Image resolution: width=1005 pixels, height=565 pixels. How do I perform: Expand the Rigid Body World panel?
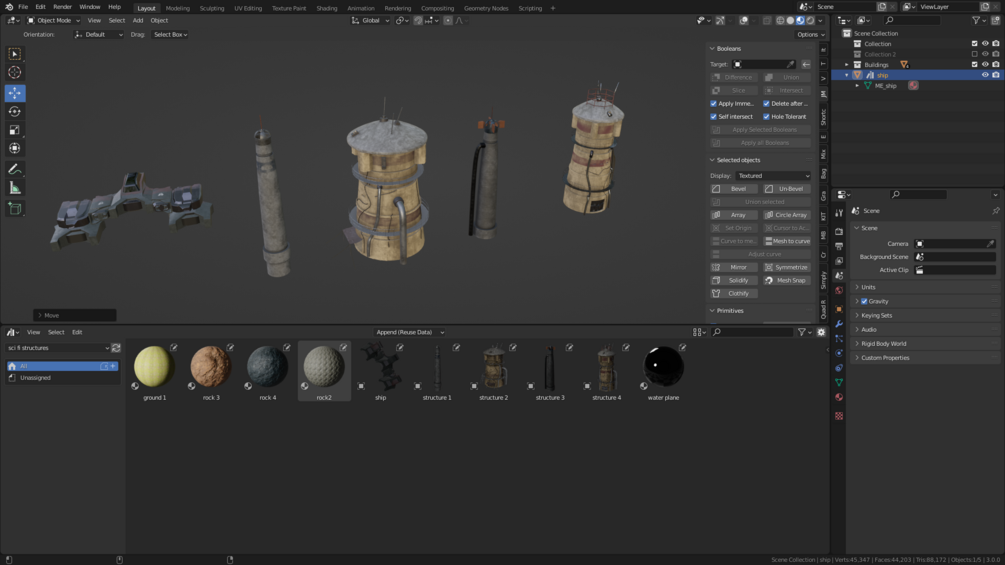(884, 343)
